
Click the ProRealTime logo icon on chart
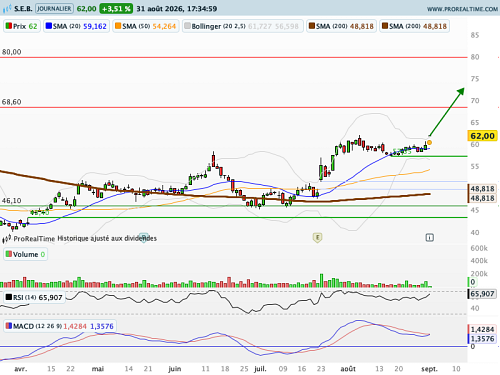[x=7, y=239]
